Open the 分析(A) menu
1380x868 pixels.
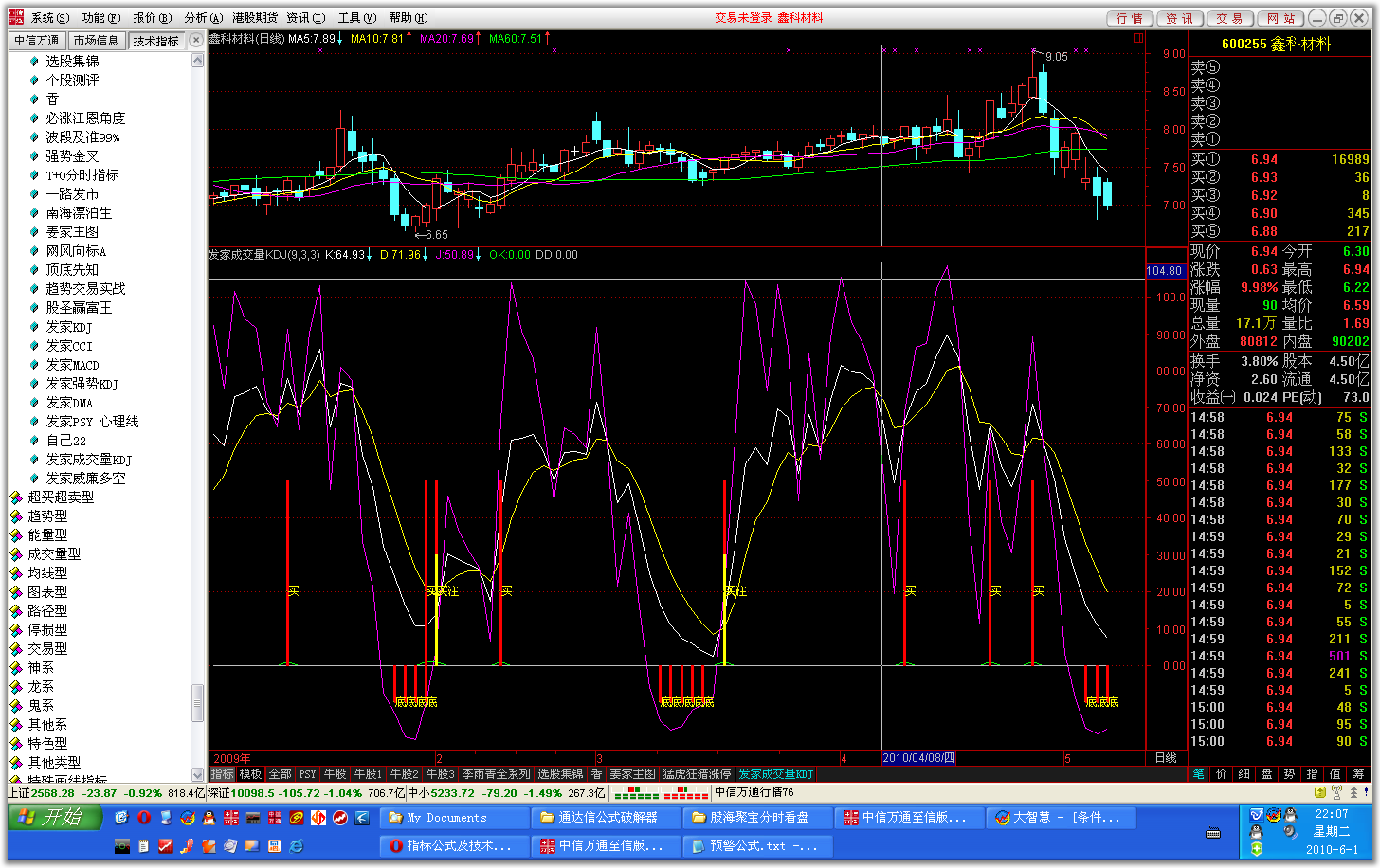coord(203,17)
